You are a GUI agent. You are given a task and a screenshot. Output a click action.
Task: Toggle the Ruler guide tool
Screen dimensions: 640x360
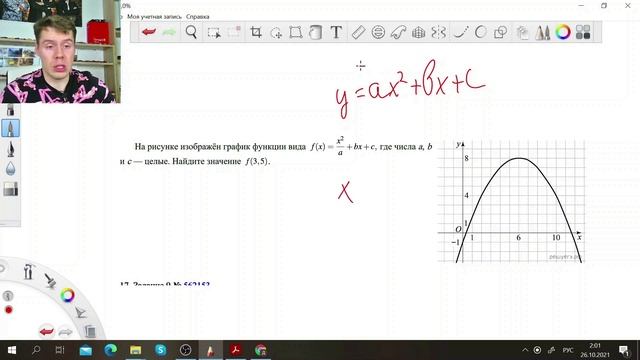click(358, 32)
